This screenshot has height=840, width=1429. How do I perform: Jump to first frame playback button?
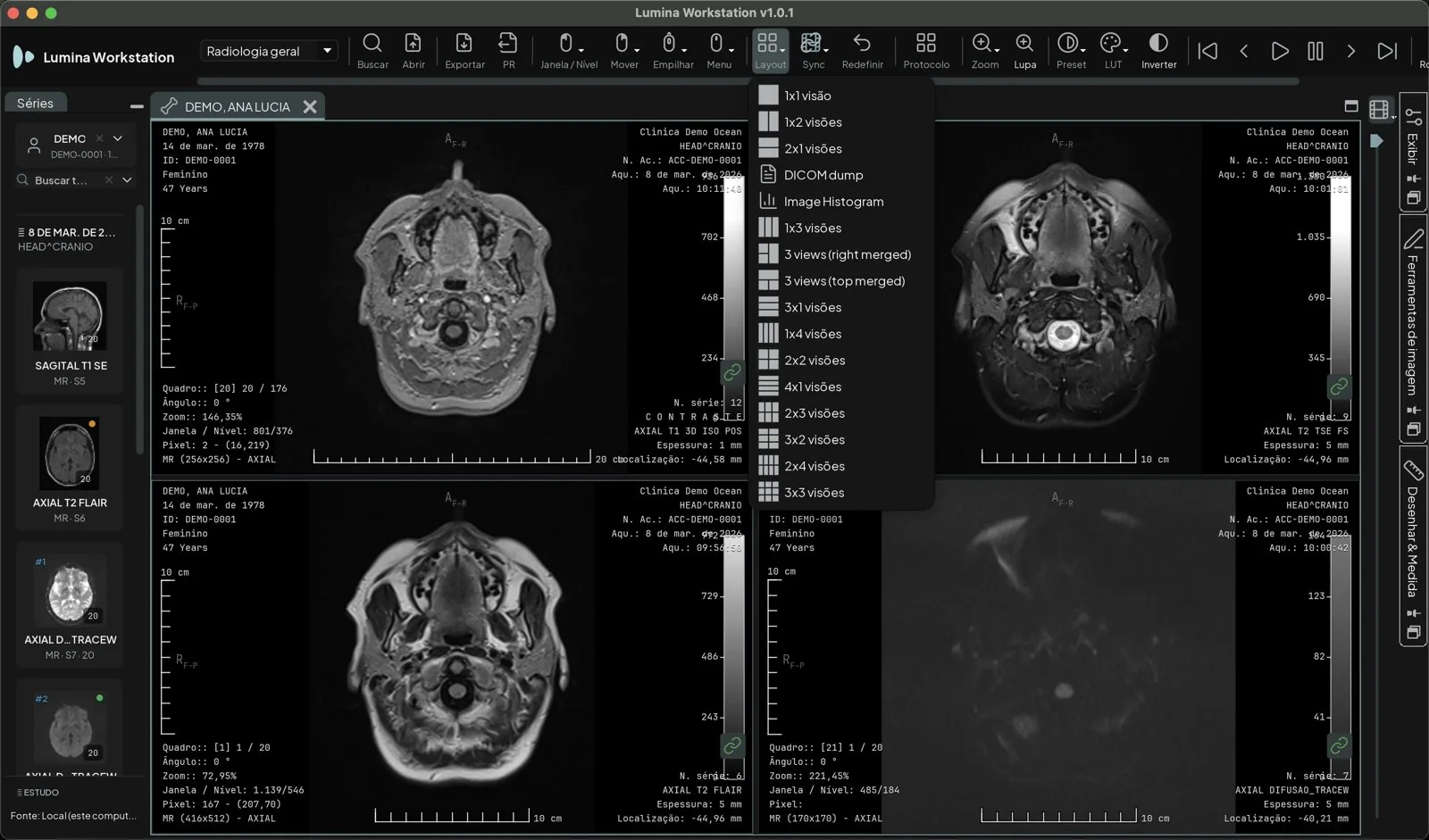(x=1208, y=51)
